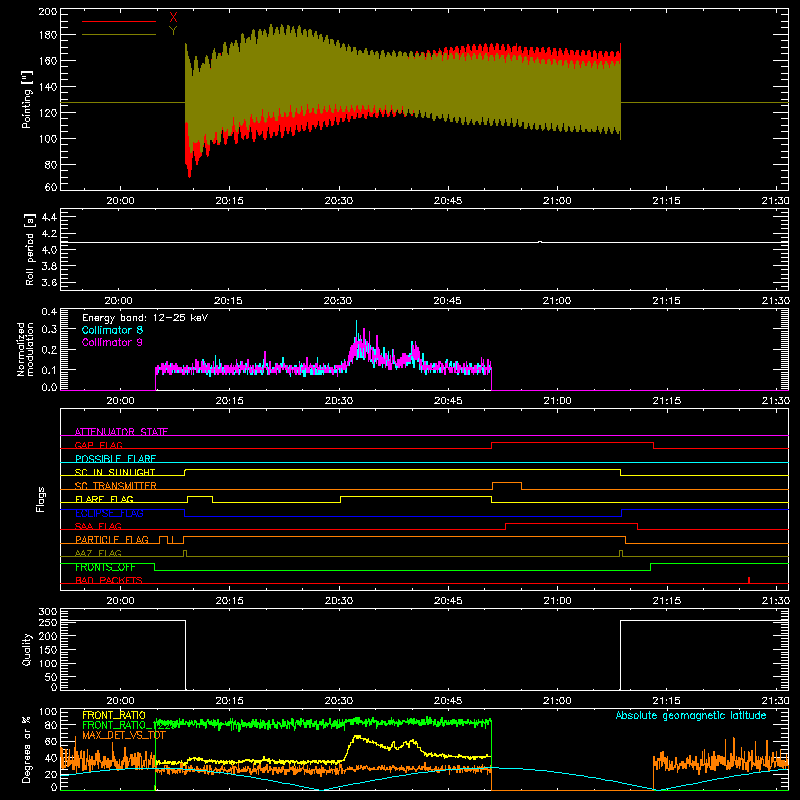The height and width of the screenshot is (800, 800).
Task: Click the 'Flags' vertical axis title
Action: 41,499
